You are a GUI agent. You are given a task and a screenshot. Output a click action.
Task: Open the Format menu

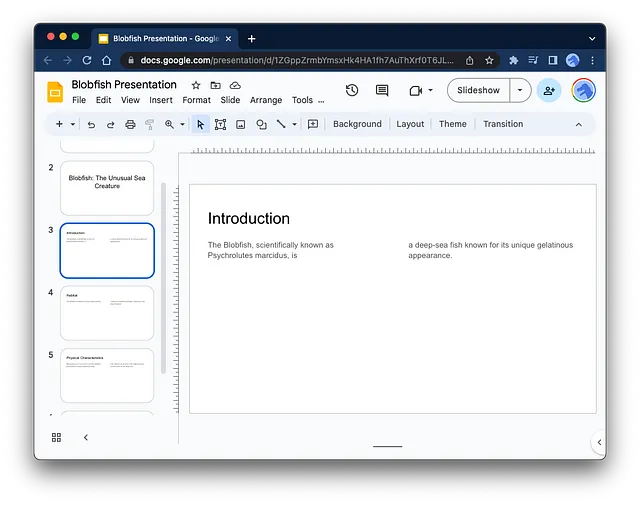[x=196, y=100]
